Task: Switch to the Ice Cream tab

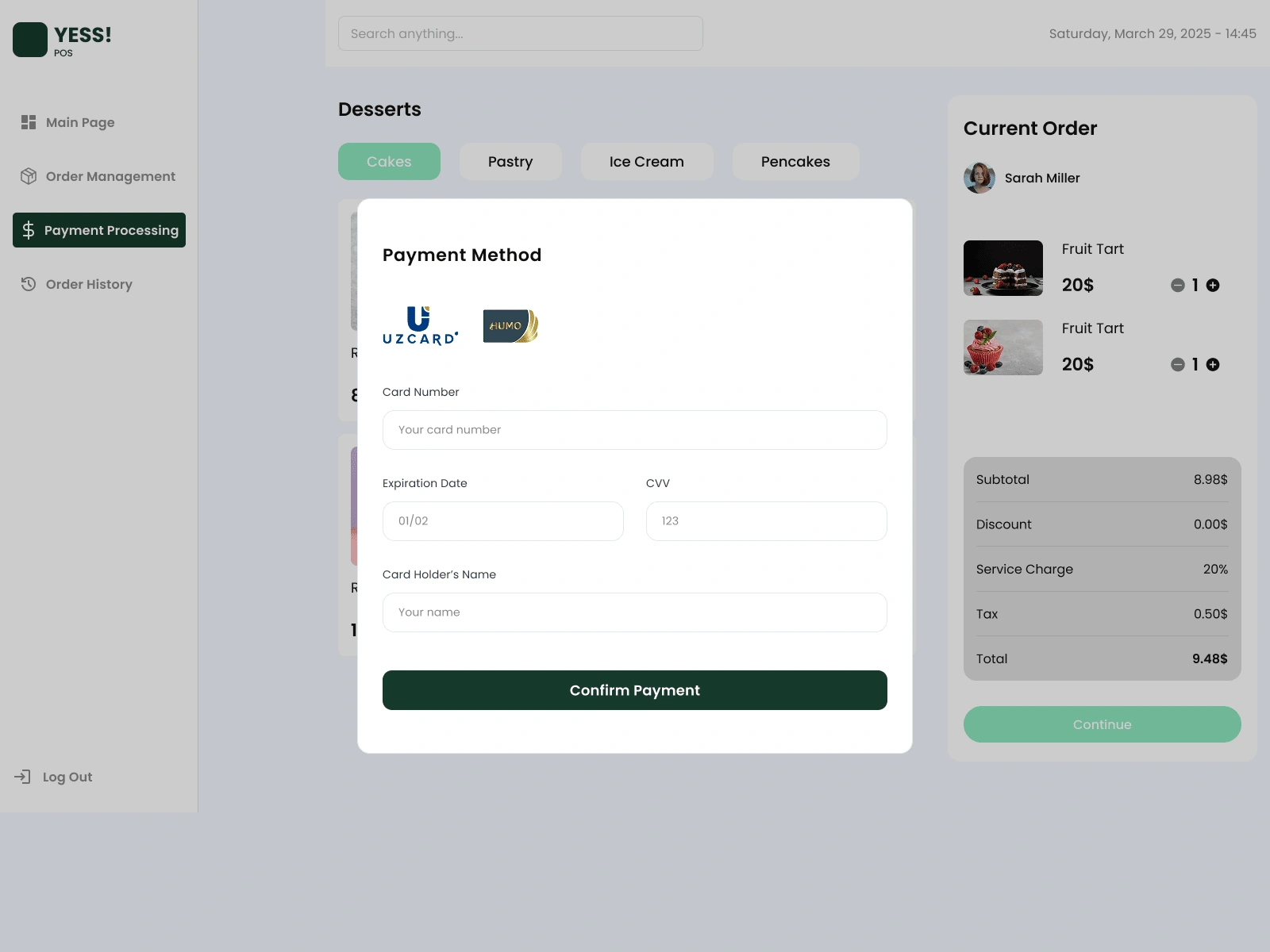Action: click(646, 162)
